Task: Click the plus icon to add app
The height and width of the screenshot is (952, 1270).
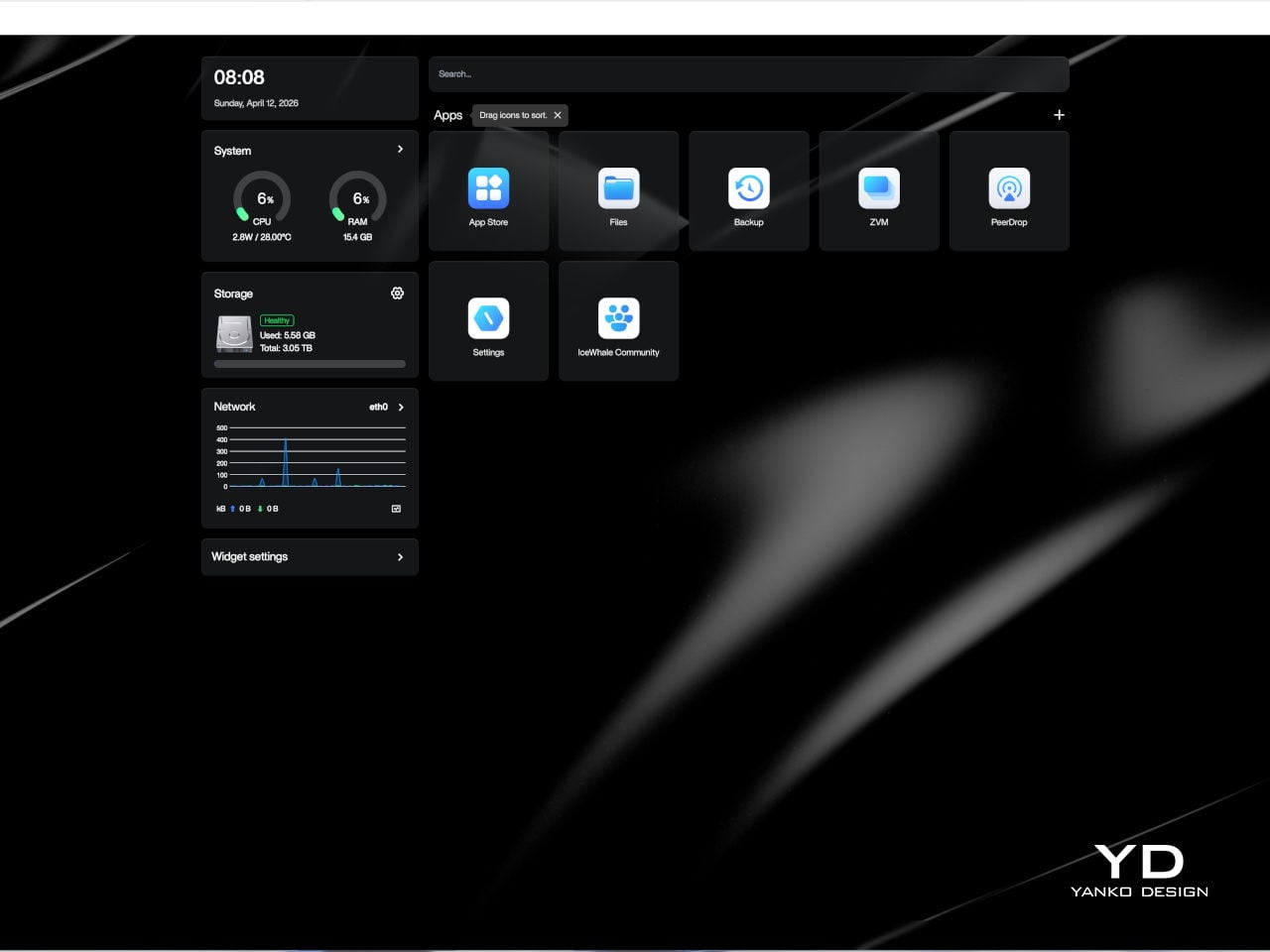Action: tap(1059, 115)
